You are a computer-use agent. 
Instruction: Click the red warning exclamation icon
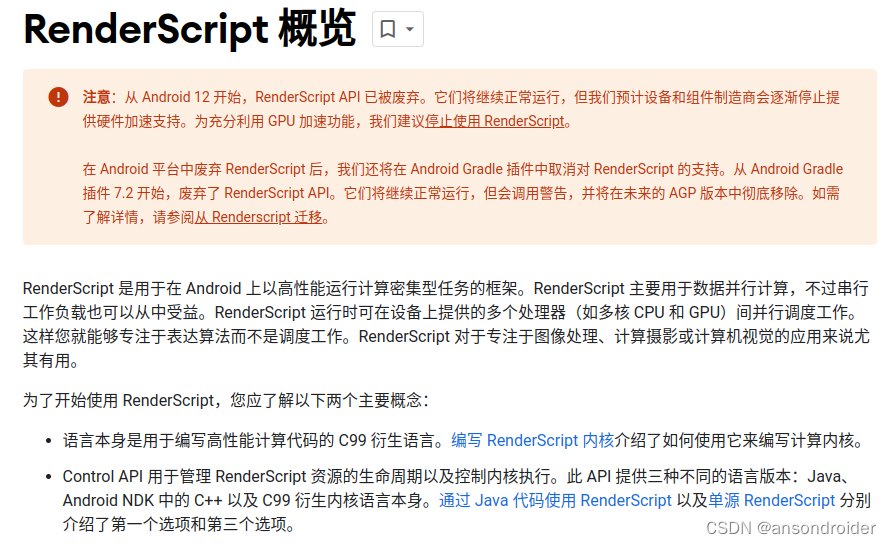[x=59, y=97]
